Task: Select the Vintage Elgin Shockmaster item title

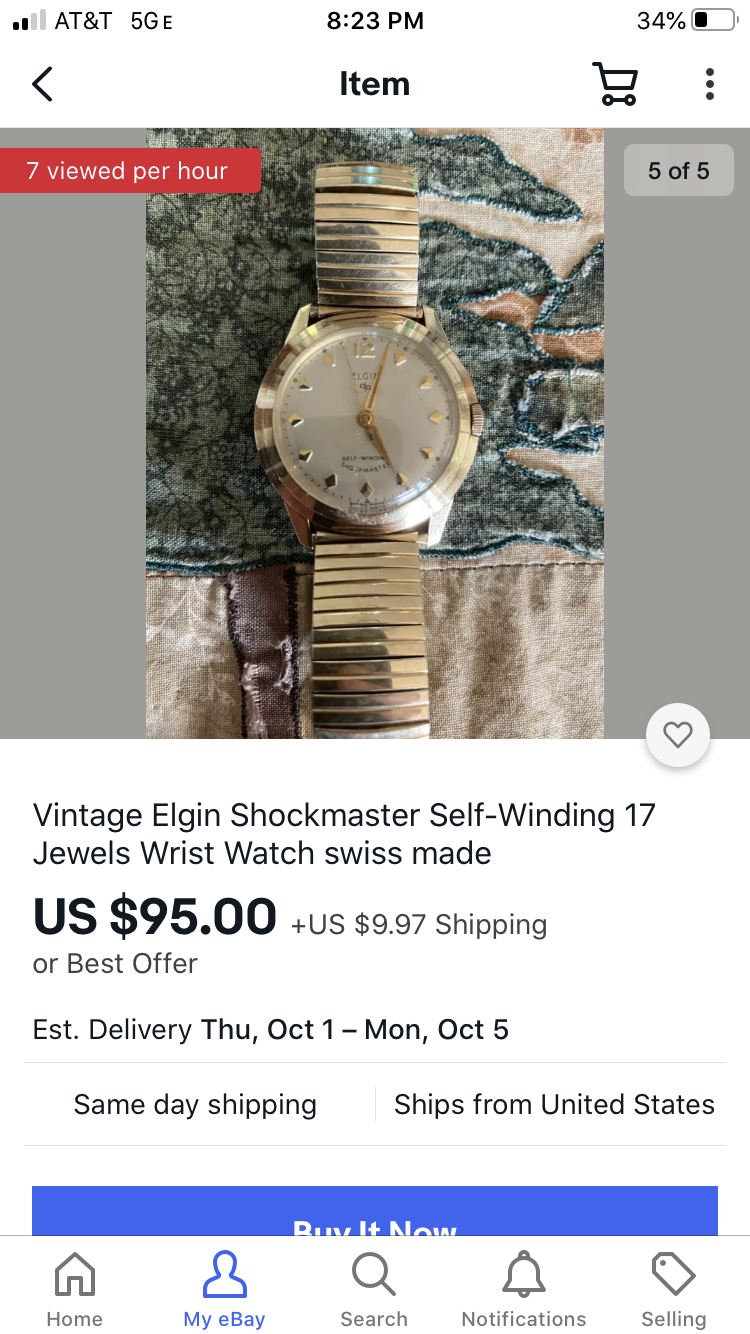Action: coord(344,834)
